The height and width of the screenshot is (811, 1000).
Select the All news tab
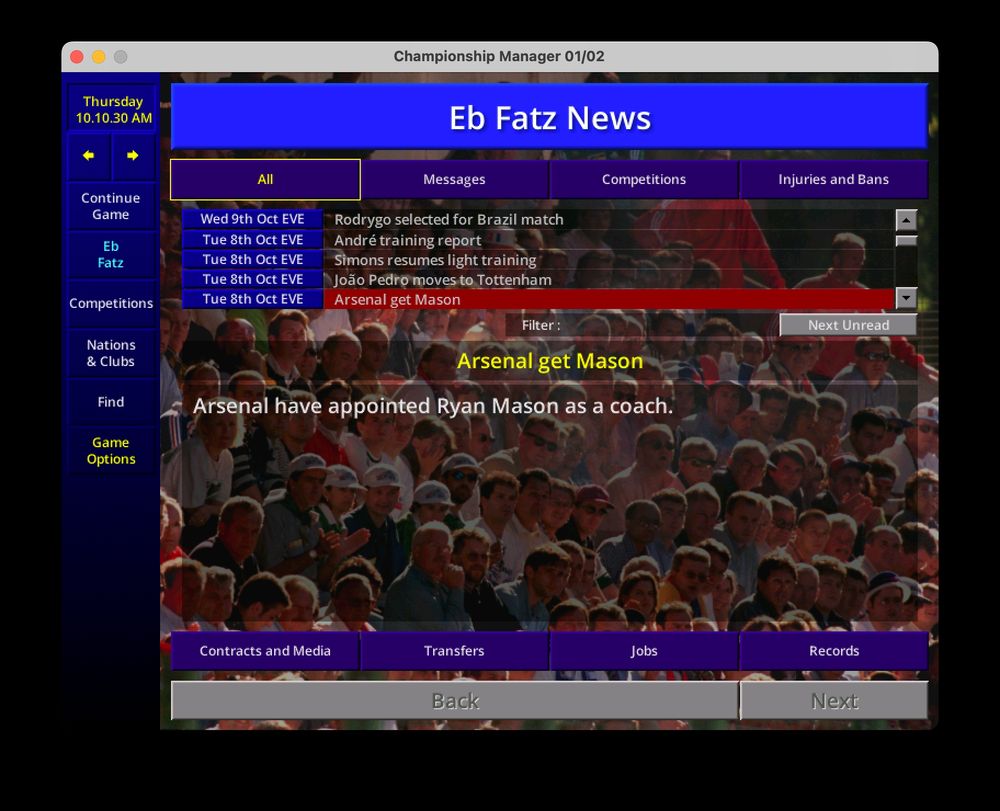265,180
